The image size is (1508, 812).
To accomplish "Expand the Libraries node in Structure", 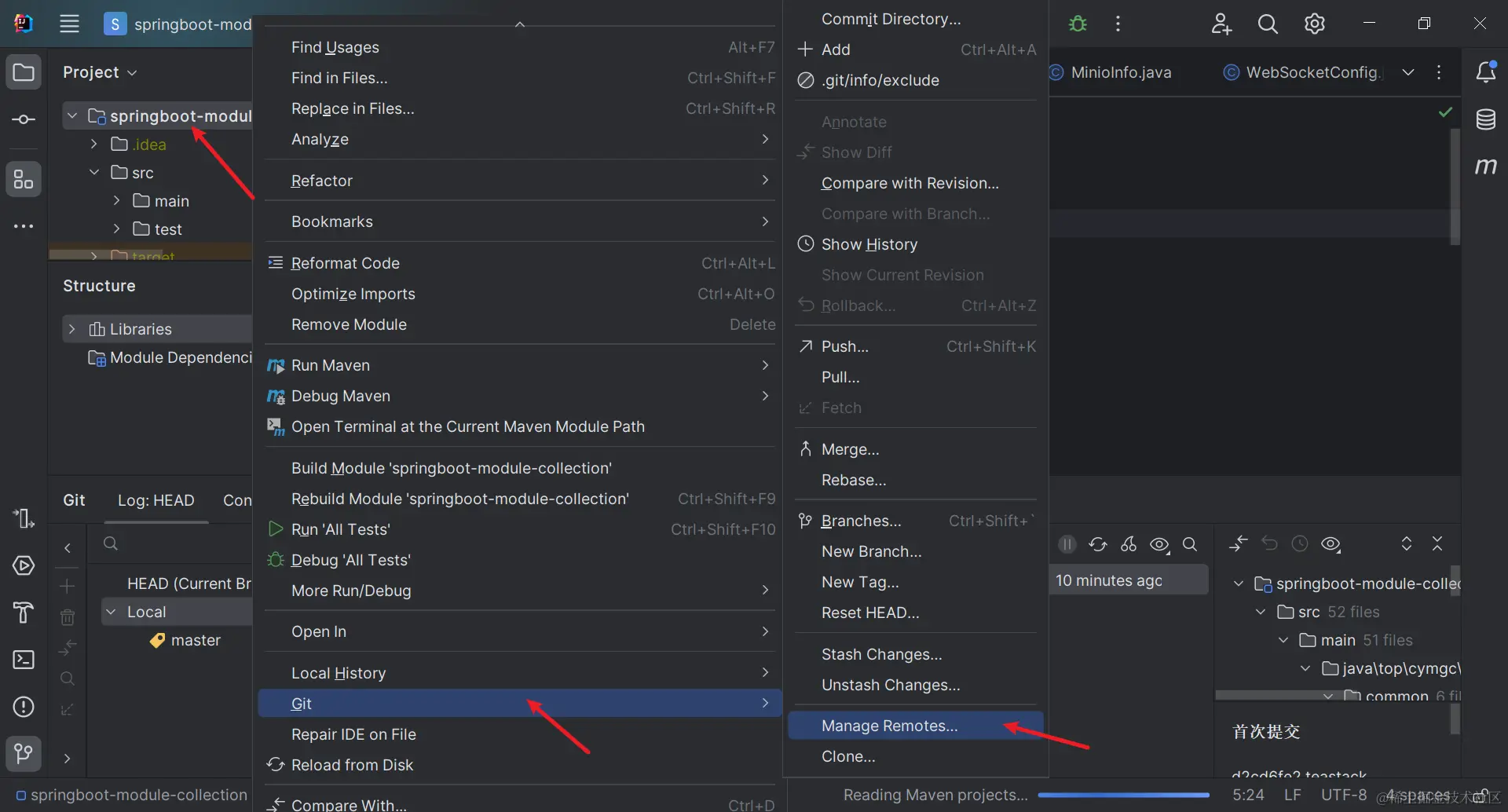I will 72,329.
